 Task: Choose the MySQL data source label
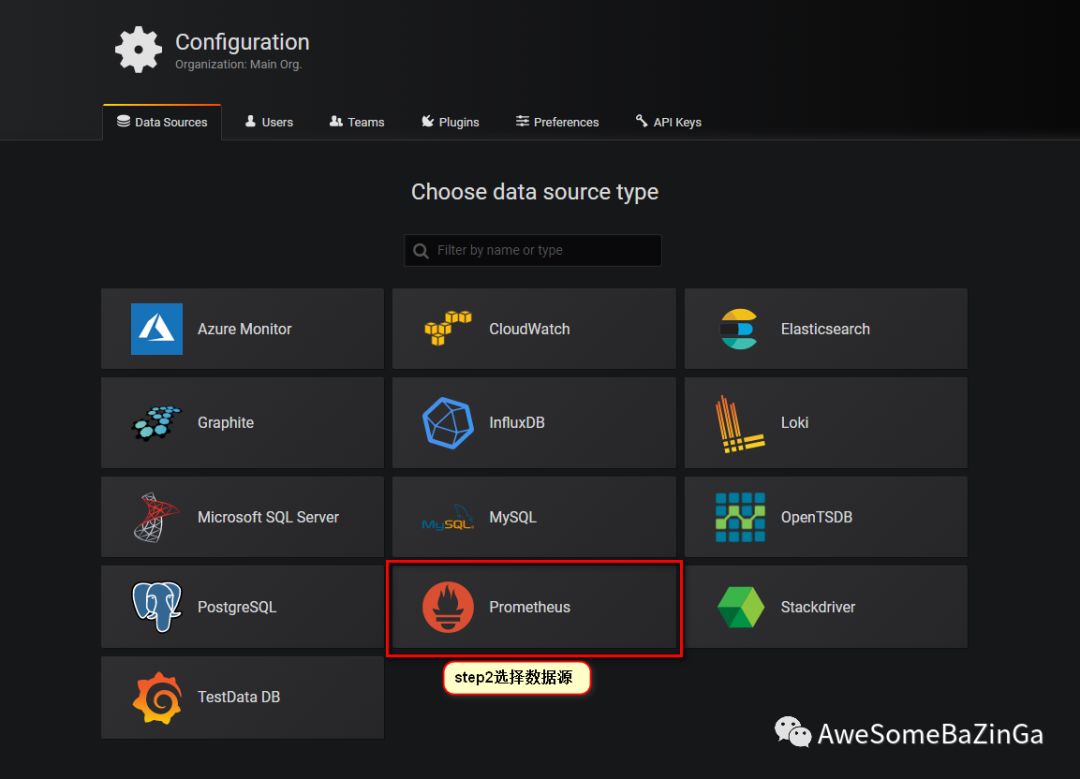(512, 517)
